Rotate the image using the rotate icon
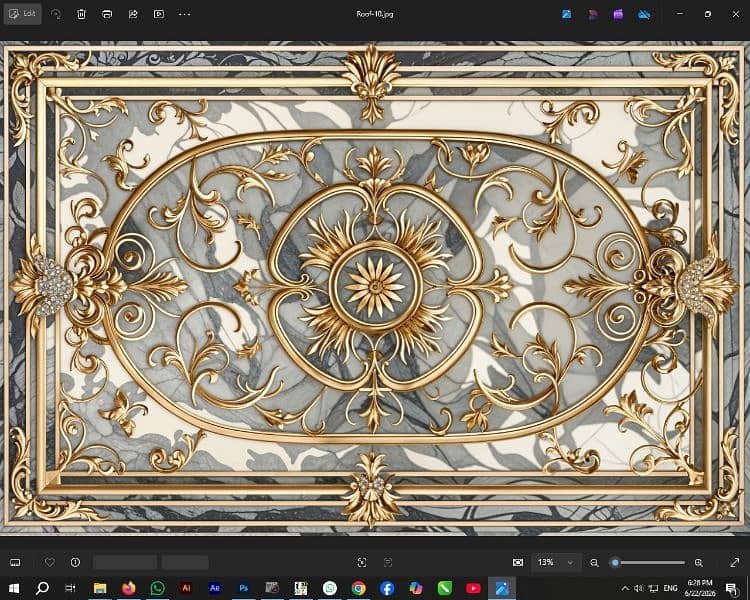750x600 pixels. click(x=56, y=14)
